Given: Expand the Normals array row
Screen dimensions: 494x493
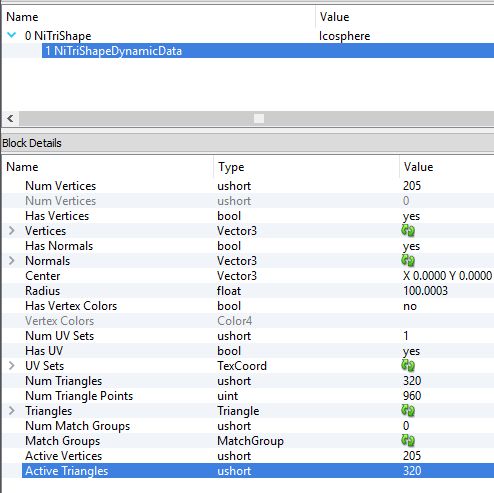Looking at the screenshot, I should 12,261.
